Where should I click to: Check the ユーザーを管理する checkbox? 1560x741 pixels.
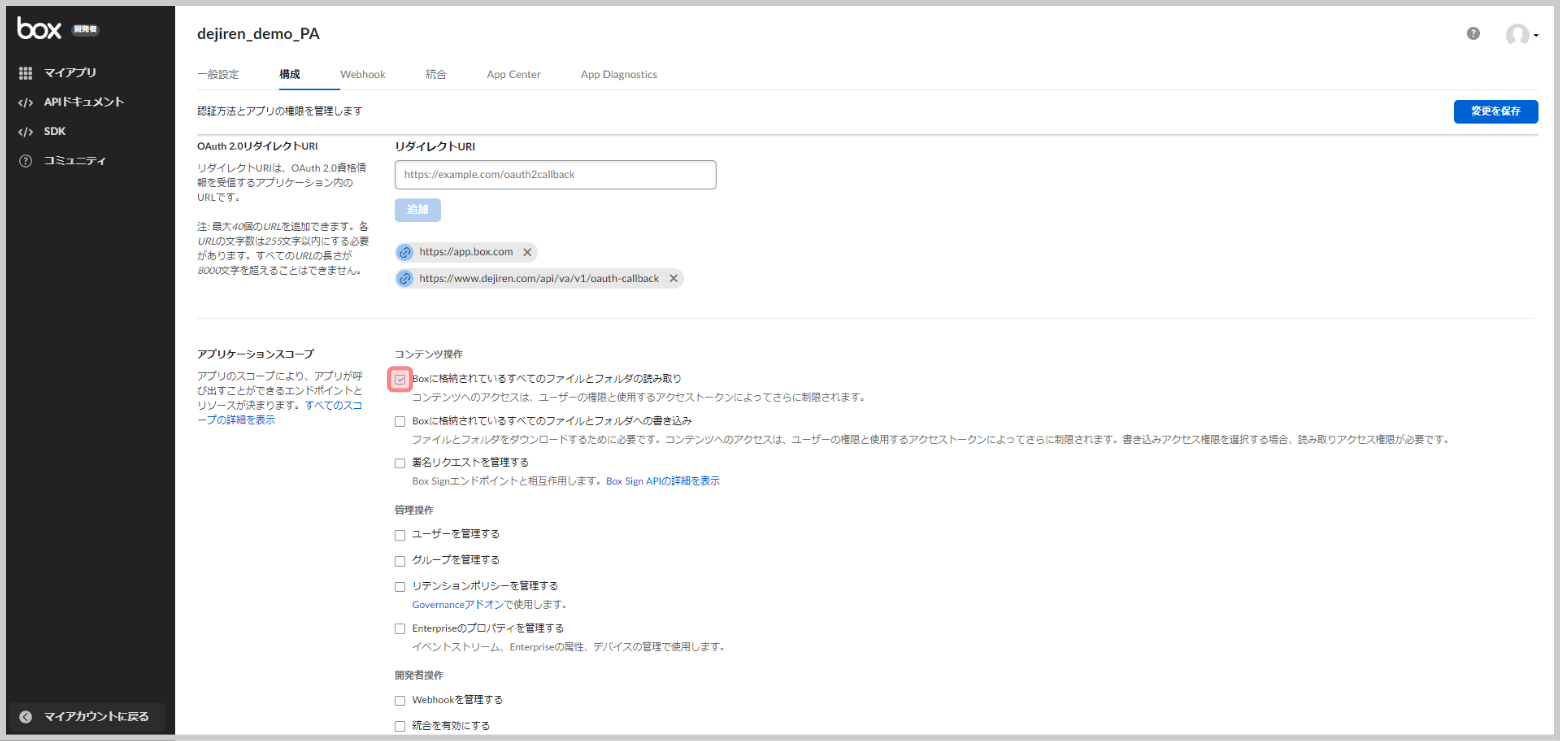tap(400, 534)
